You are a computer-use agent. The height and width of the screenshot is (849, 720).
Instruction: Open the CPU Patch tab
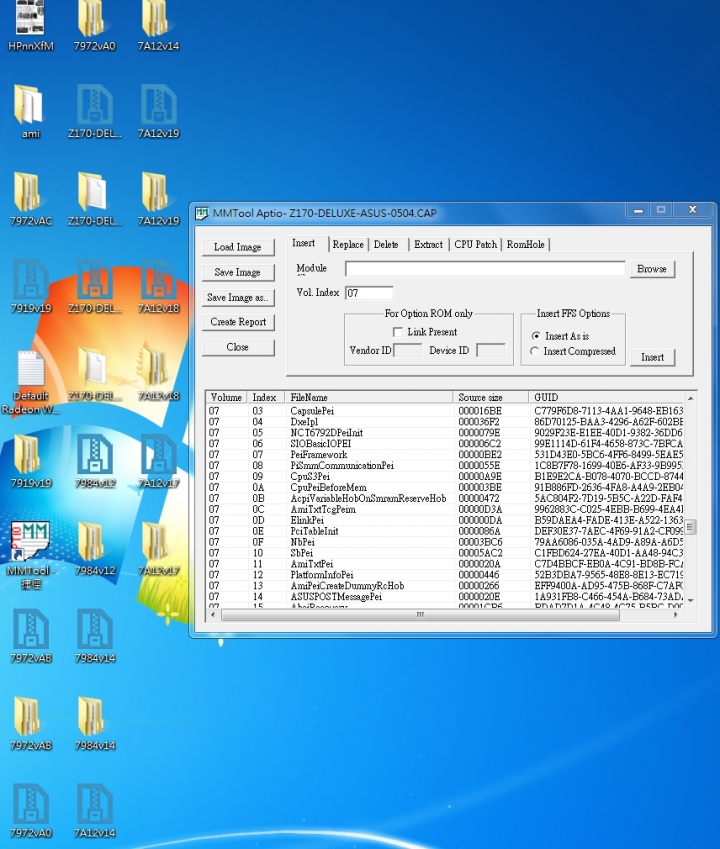[476, 244]
